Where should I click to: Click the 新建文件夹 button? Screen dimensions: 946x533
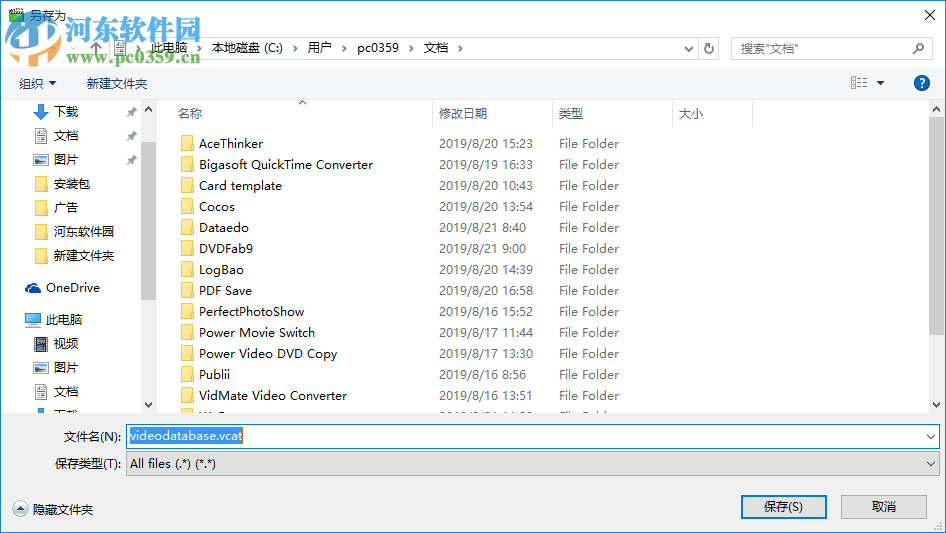116,83
